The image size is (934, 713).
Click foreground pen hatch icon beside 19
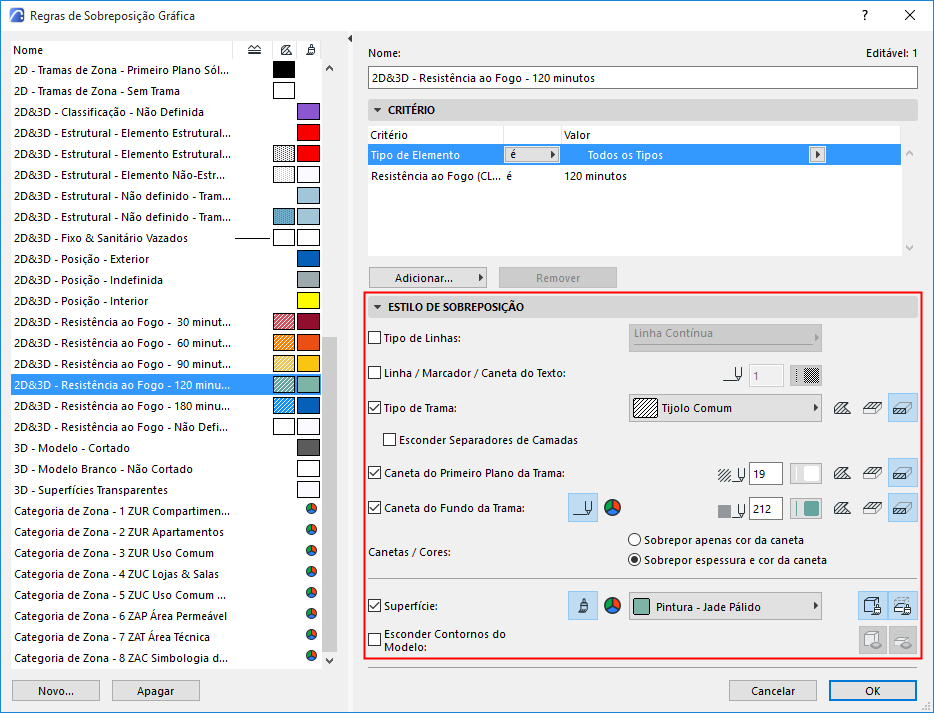point(731,474)
